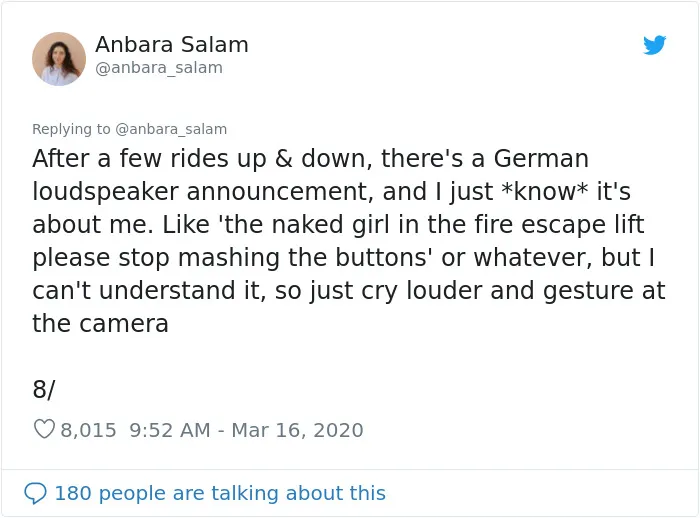Click the display name Anbara Salam
This screenshot has height=518, width=700.
pos(172,45)
